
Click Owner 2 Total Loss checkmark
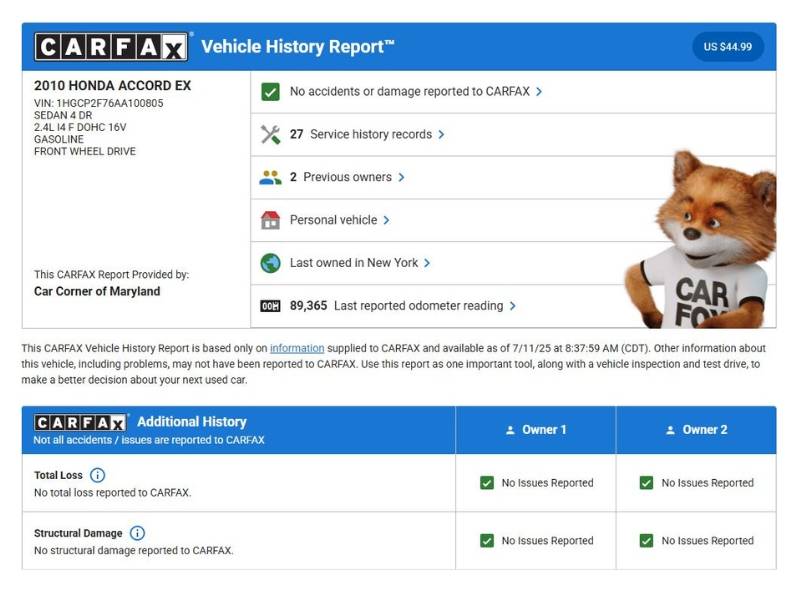[646, 483]
